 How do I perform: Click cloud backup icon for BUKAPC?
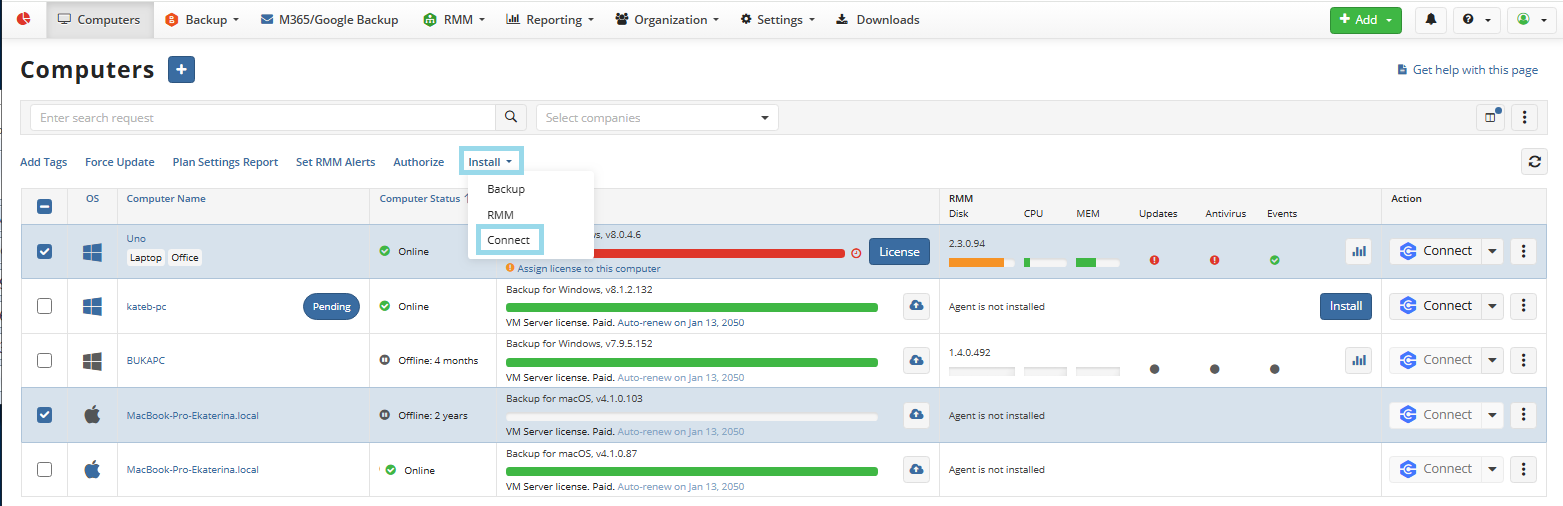point(916,360)
